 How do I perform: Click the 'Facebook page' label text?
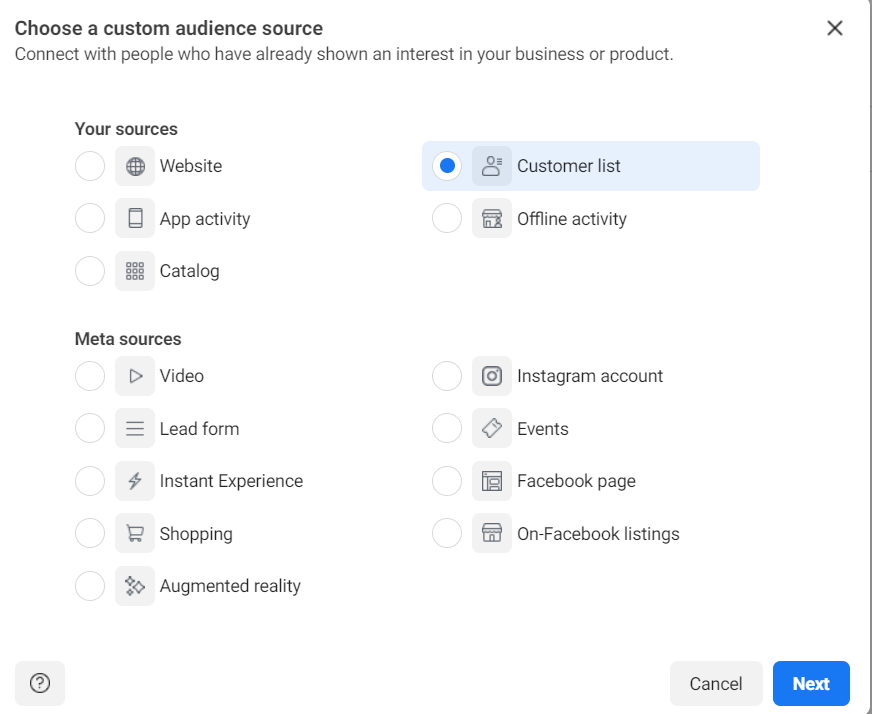tap(576, 481)
